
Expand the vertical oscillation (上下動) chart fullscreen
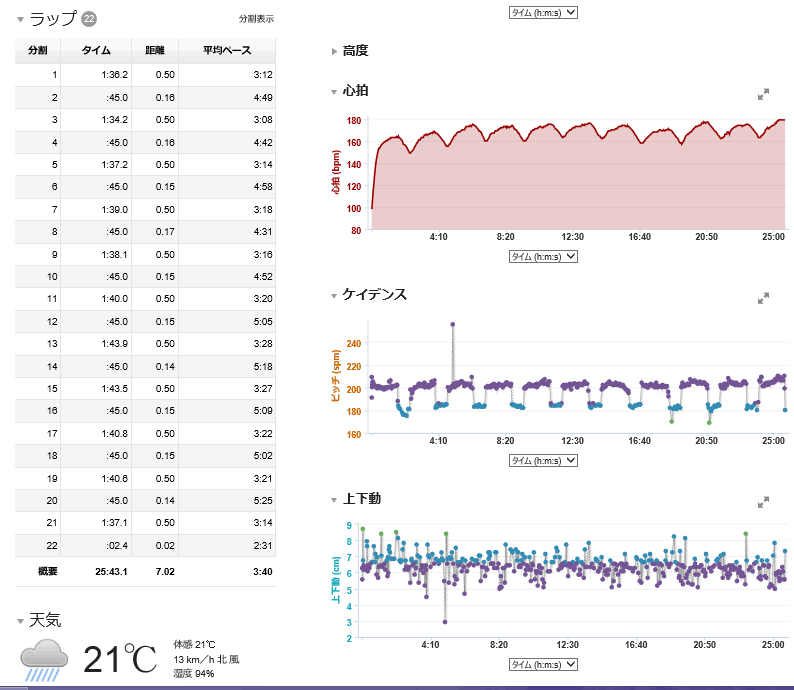[x=763, y=501]
